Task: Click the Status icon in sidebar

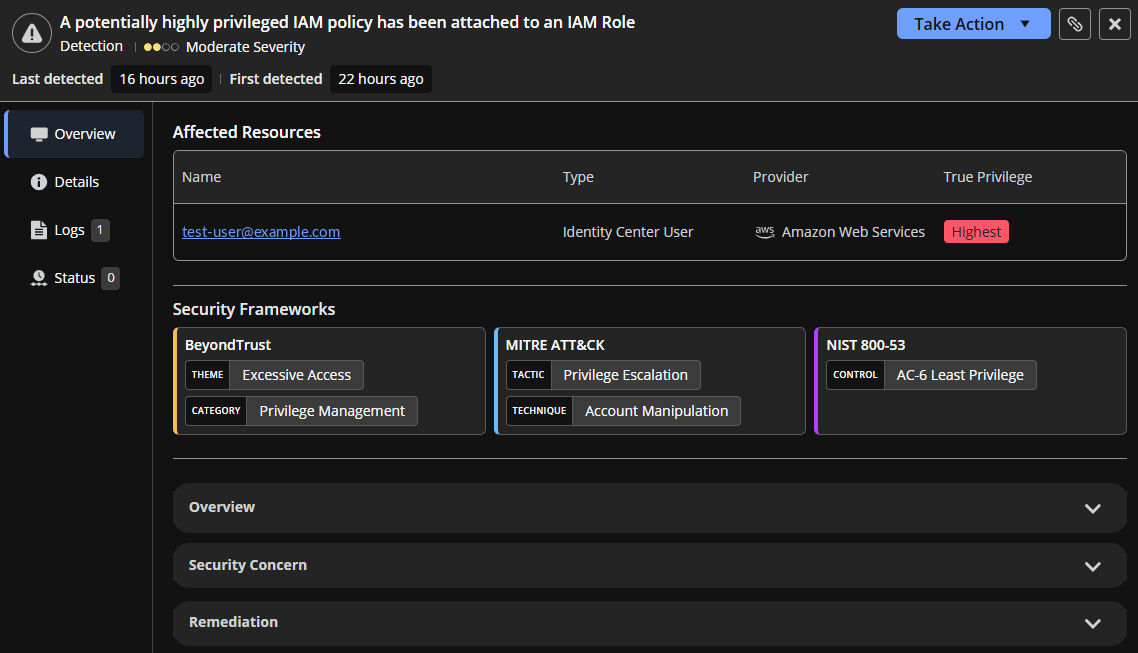Action: click(x=38, y=278)
